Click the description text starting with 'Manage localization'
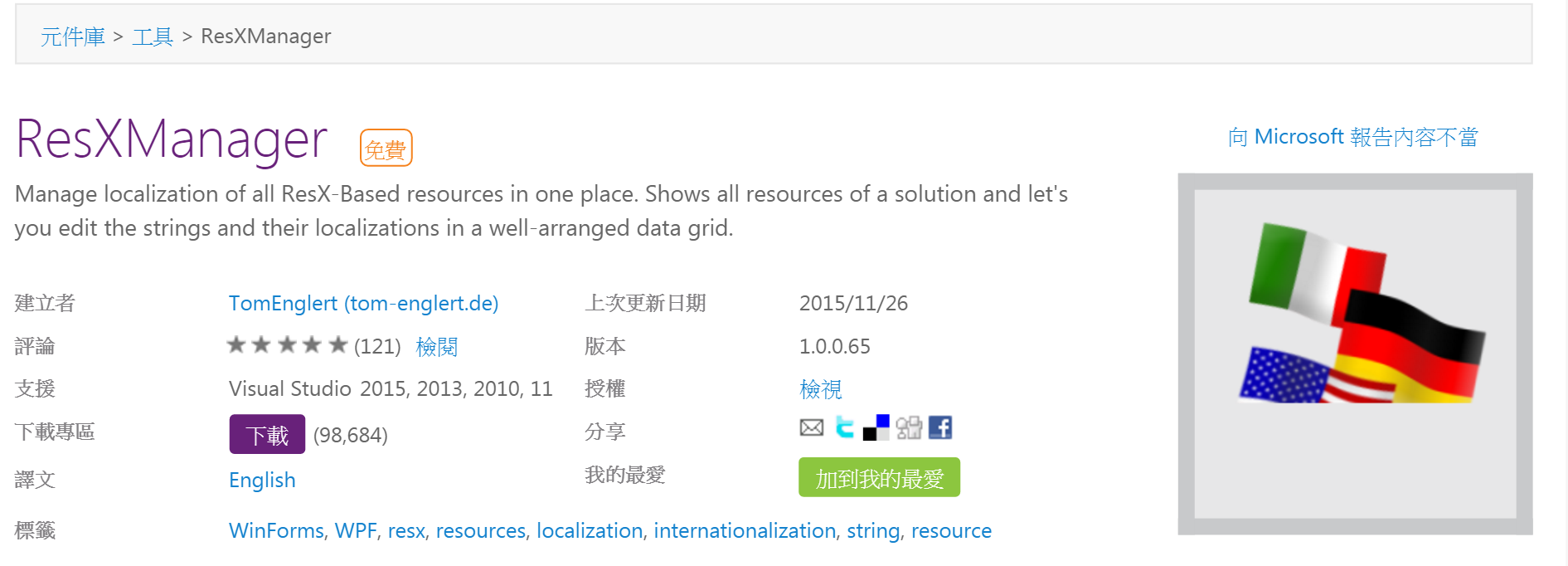This screenshot has height=566, width=1568. click(541, 211)
